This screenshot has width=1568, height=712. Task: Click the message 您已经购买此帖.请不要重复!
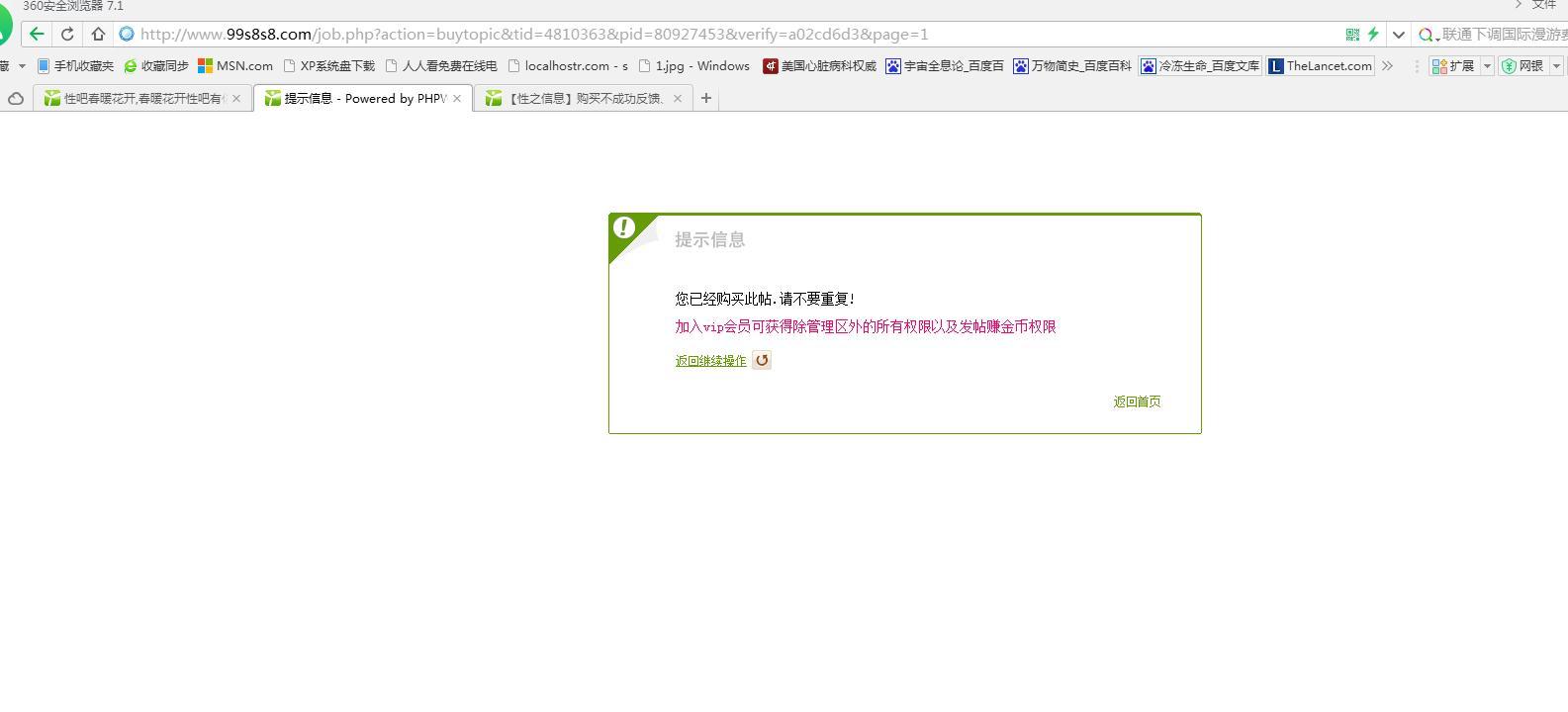pyautogui.click(x=765, y=299)
